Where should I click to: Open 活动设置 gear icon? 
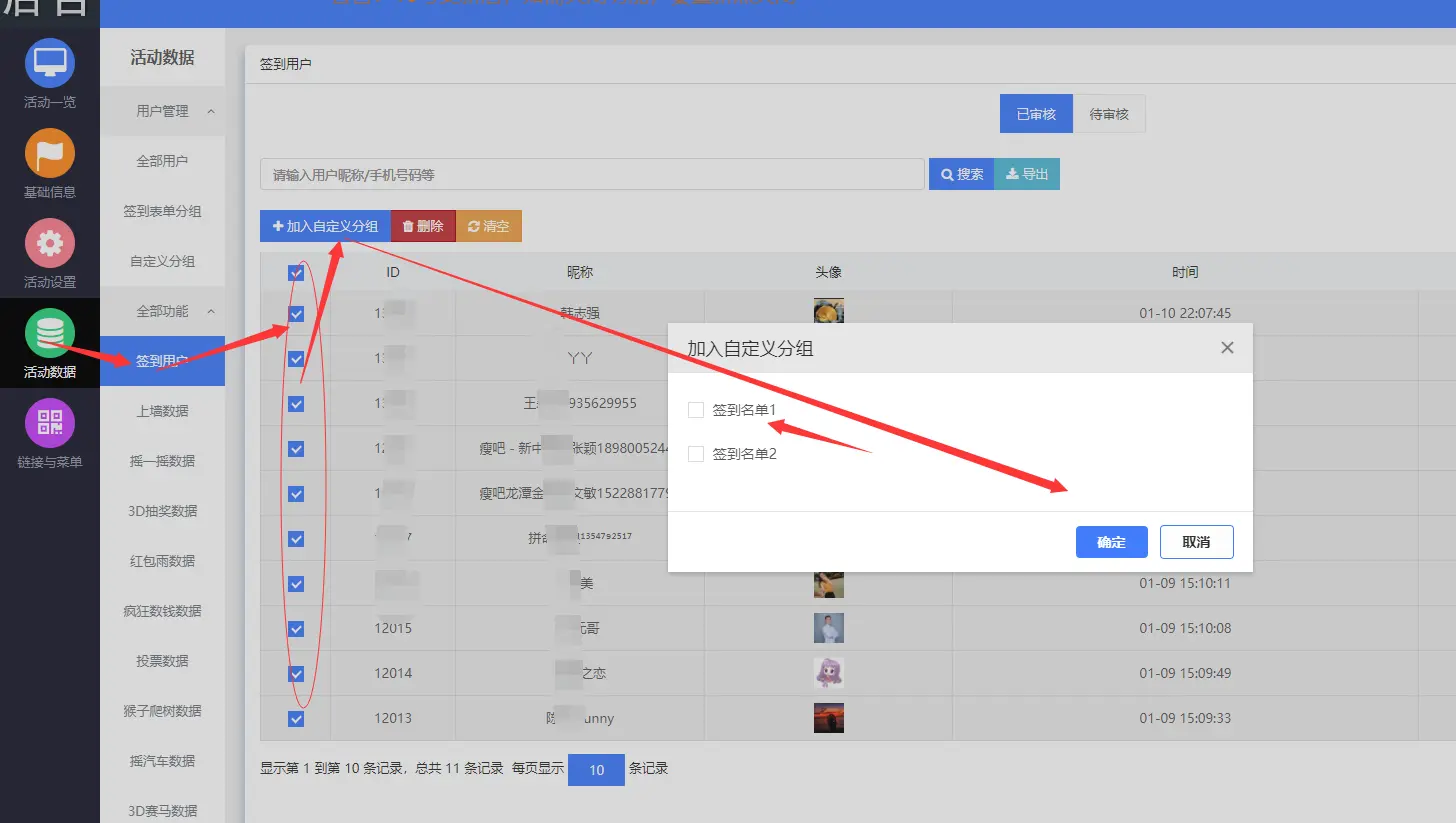[x=49, y=243]
